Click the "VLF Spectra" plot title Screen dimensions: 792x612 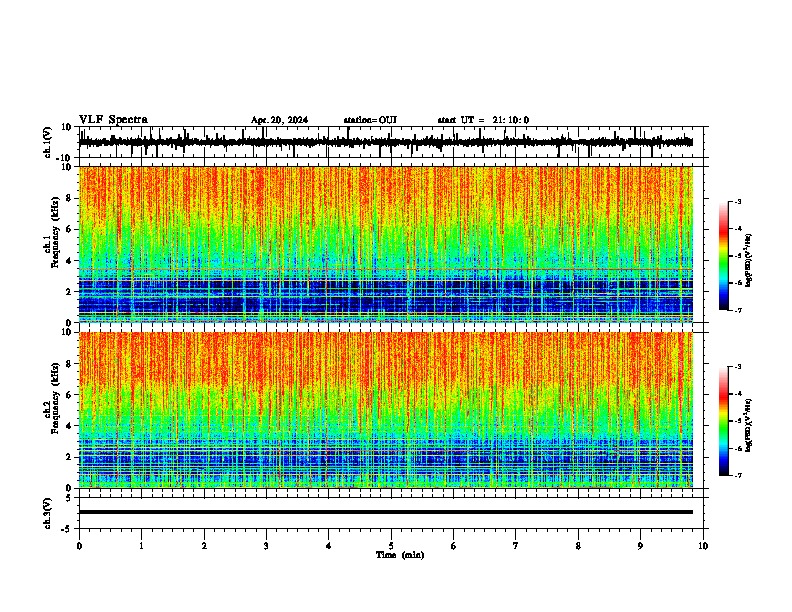[113, 120]
